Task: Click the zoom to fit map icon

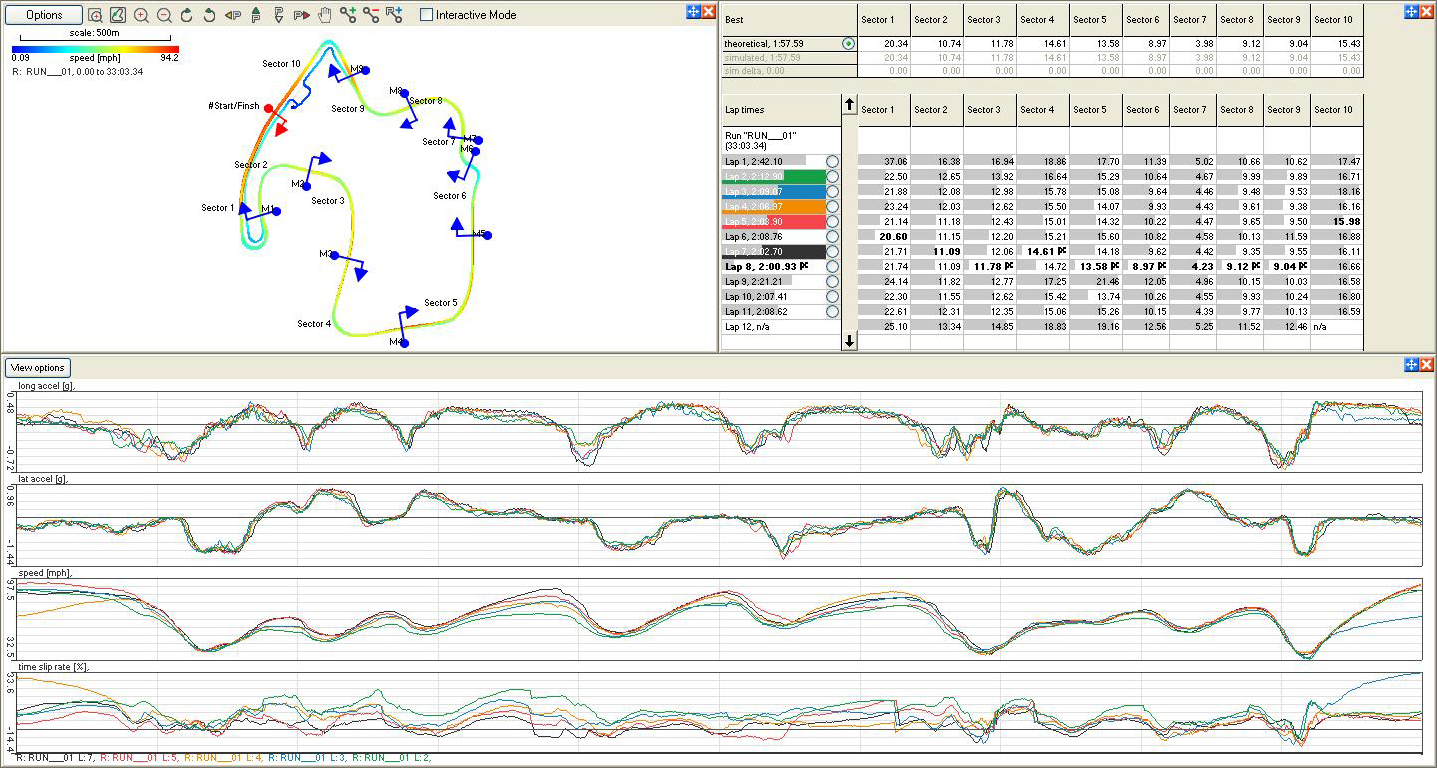Action: [95, 15]
